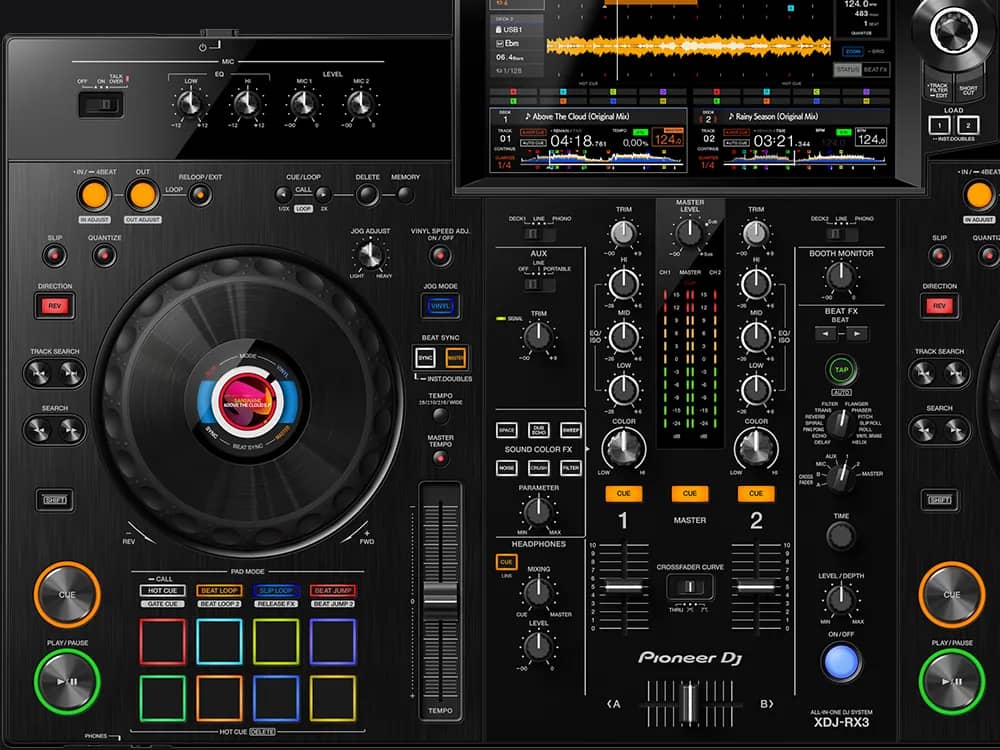Tap the cyan top-row performance pad
The image size is (1000, 750).
[x=219, y=642]
